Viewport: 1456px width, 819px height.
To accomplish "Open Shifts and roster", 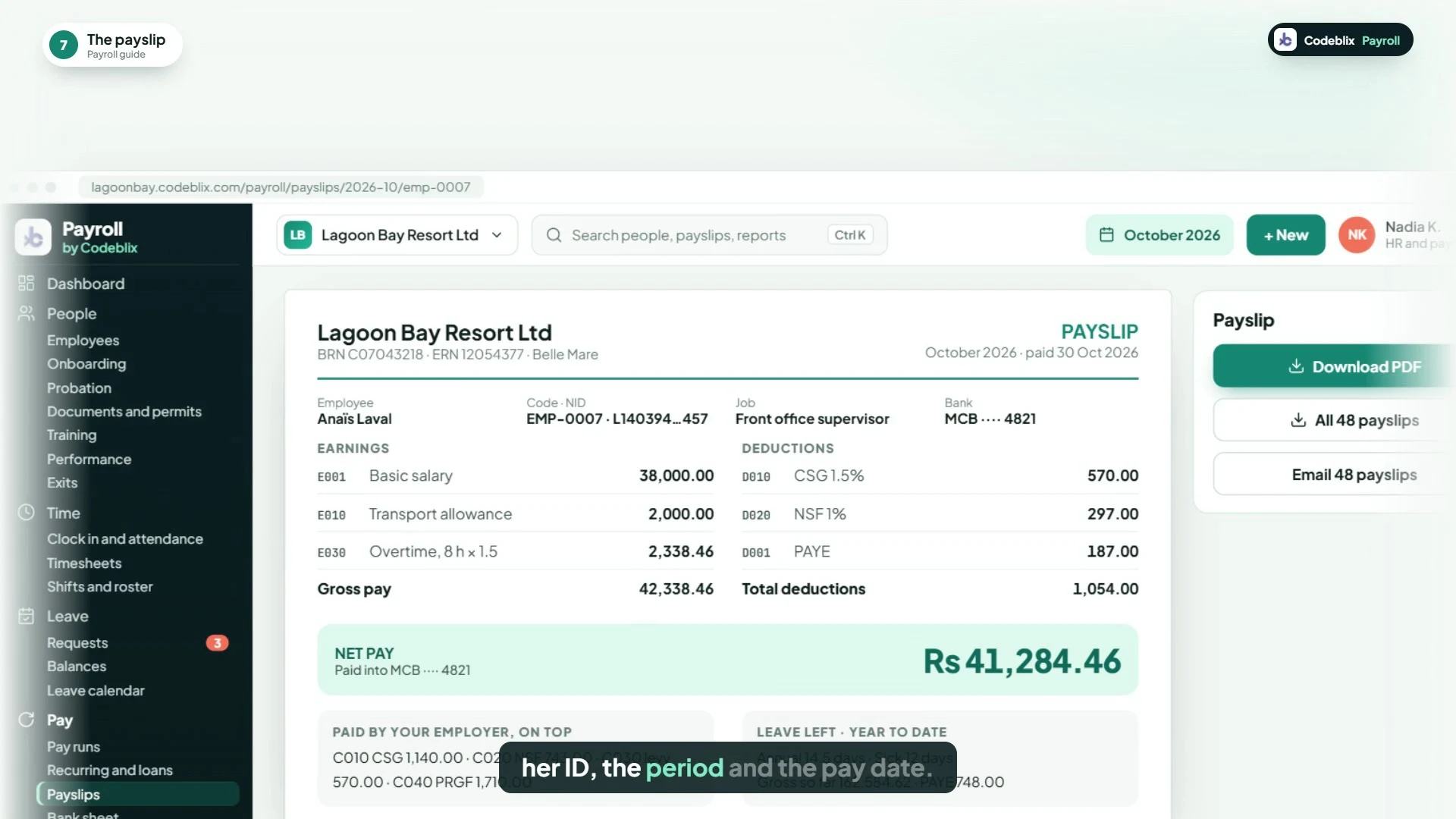I will tap(100, 587).
